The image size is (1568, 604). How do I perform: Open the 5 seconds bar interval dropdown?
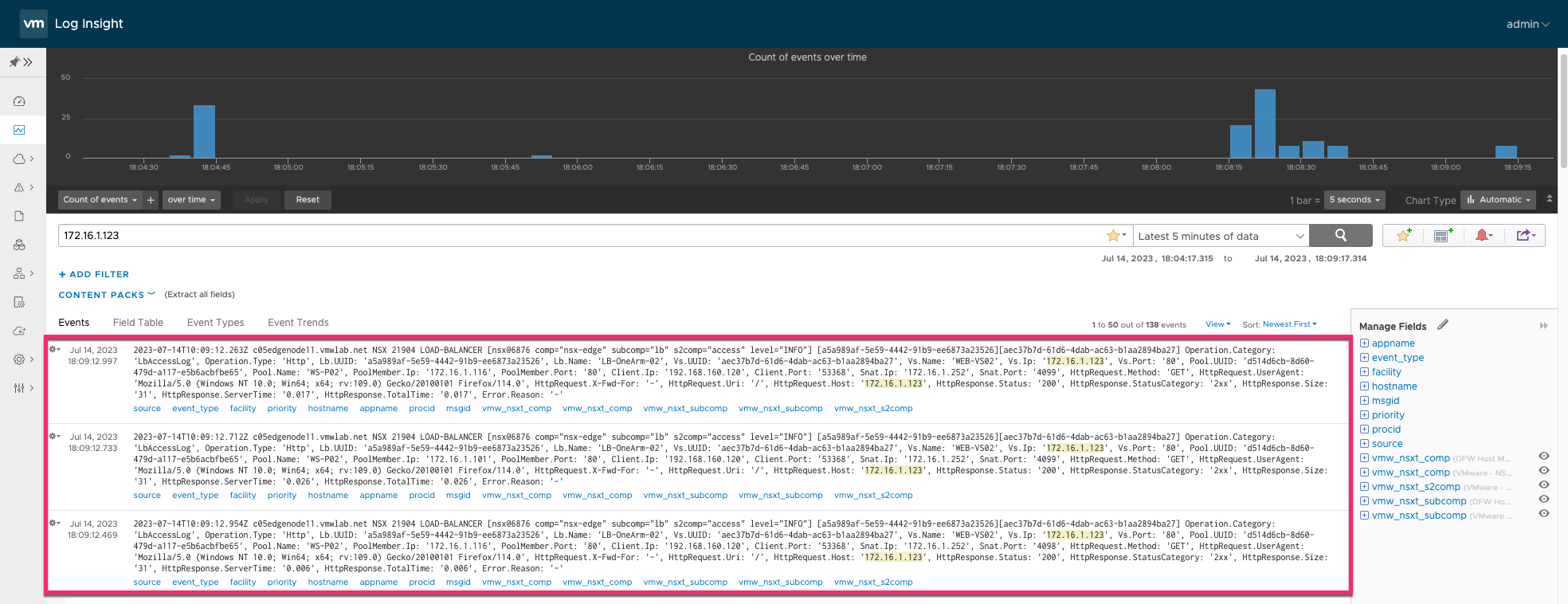(1354, 200)
